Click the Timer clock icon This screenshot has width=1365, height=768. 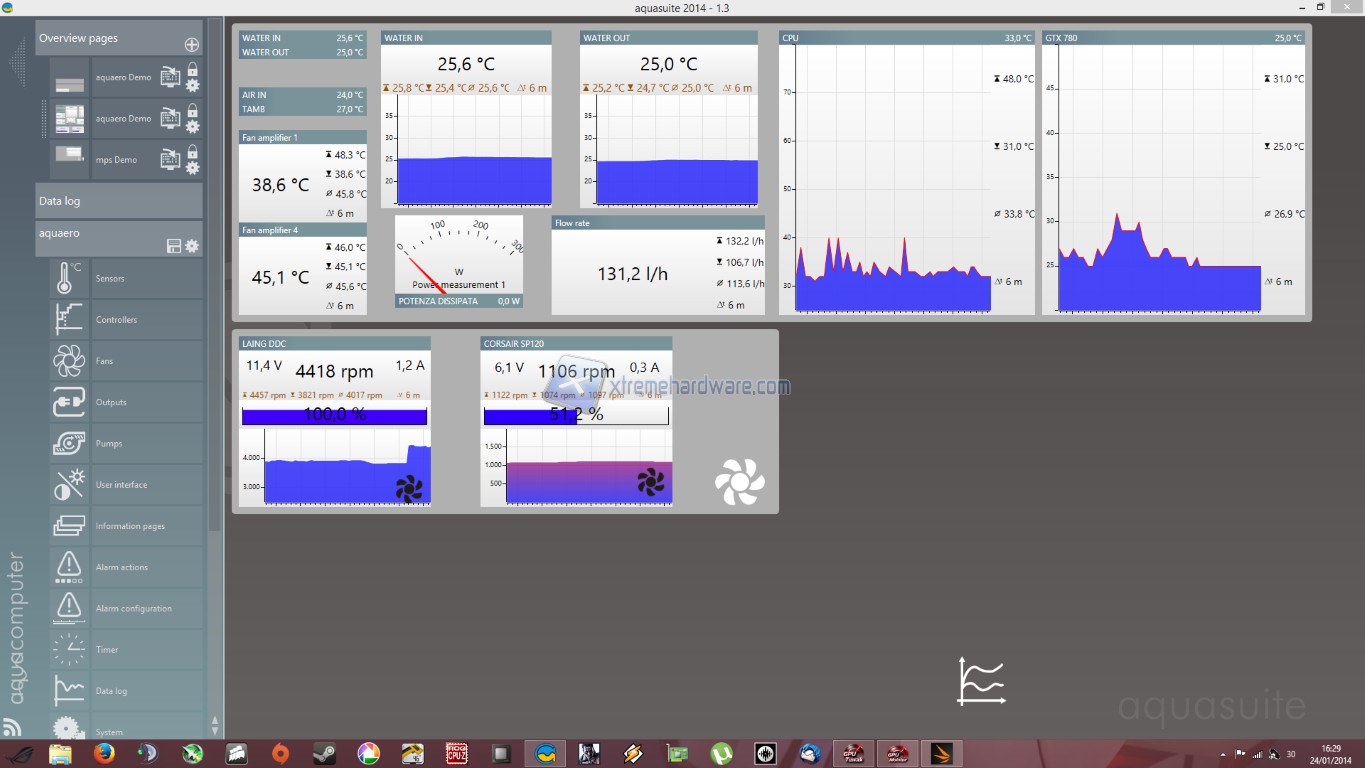(69, 650)
